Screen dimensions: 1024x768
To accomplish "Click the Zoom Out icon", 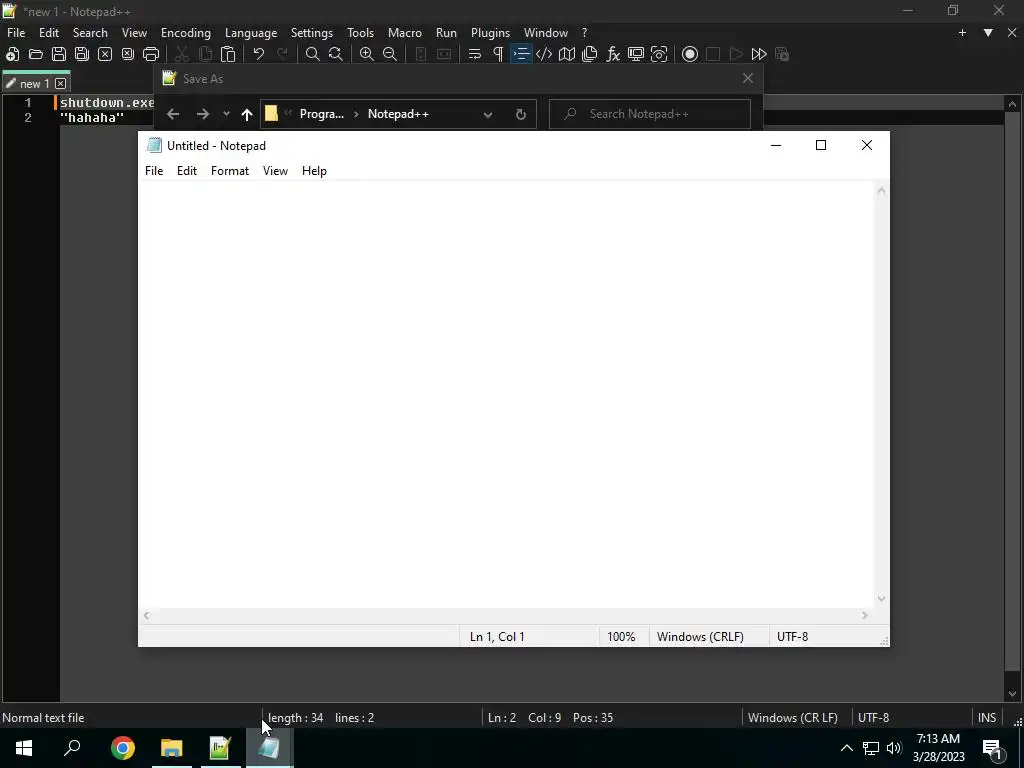I will (x=390, y=54).
